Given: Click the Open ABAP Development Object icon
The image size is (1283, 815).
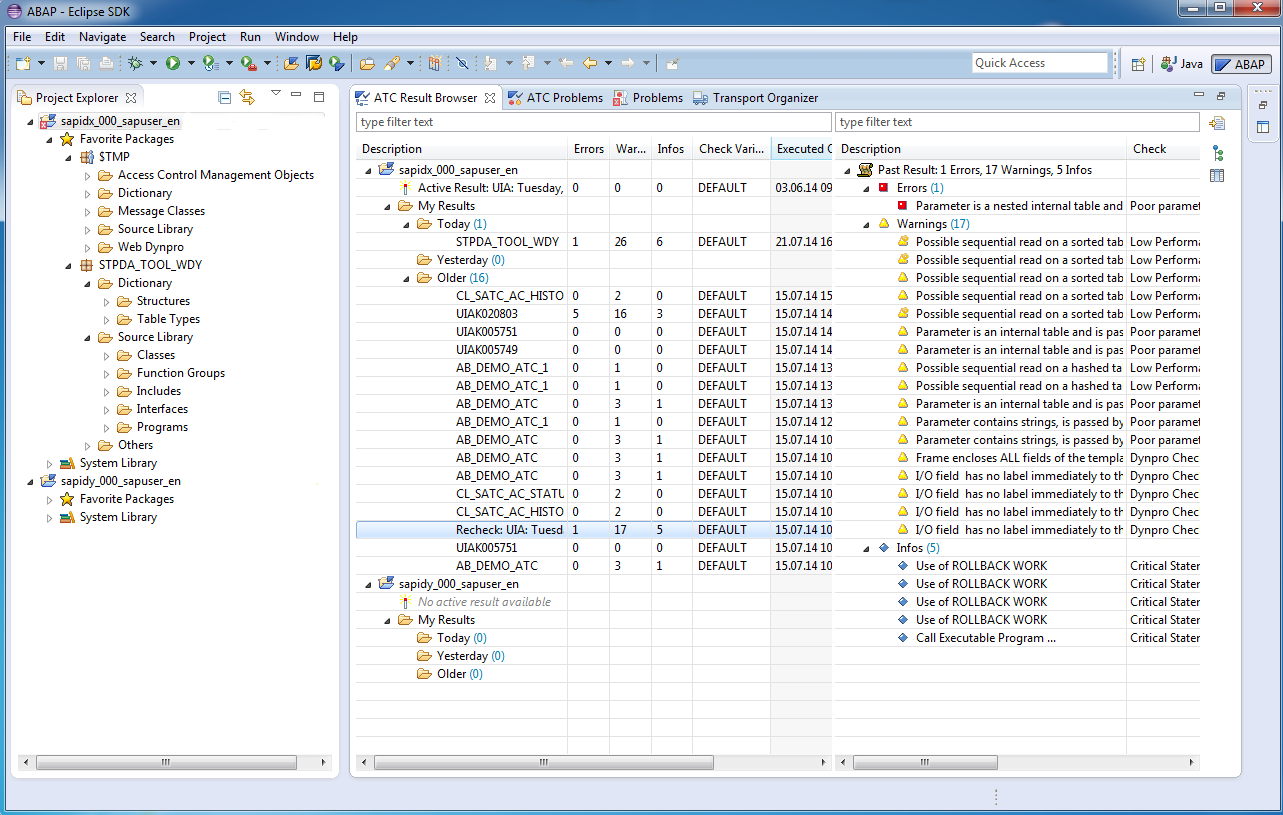Looking at the screenshot, I should click(291, 63).
